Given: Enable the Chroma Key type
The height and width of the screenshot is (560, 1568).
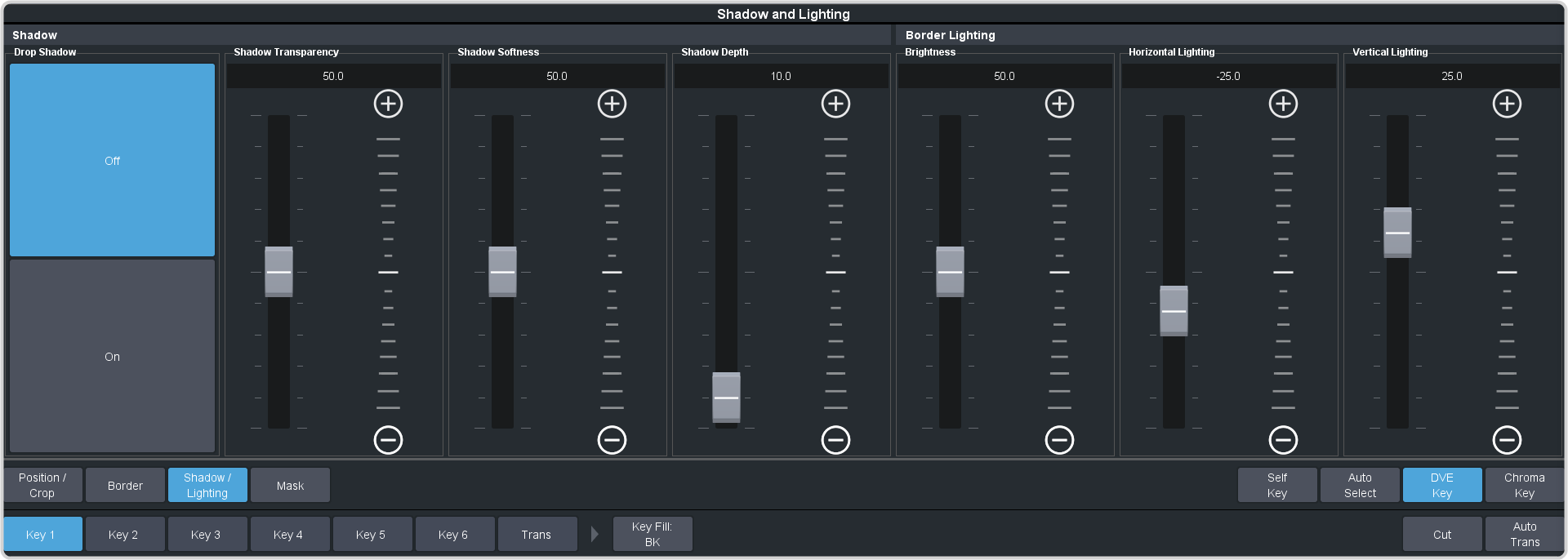Looking at the screenshot, I should 1524,485.
